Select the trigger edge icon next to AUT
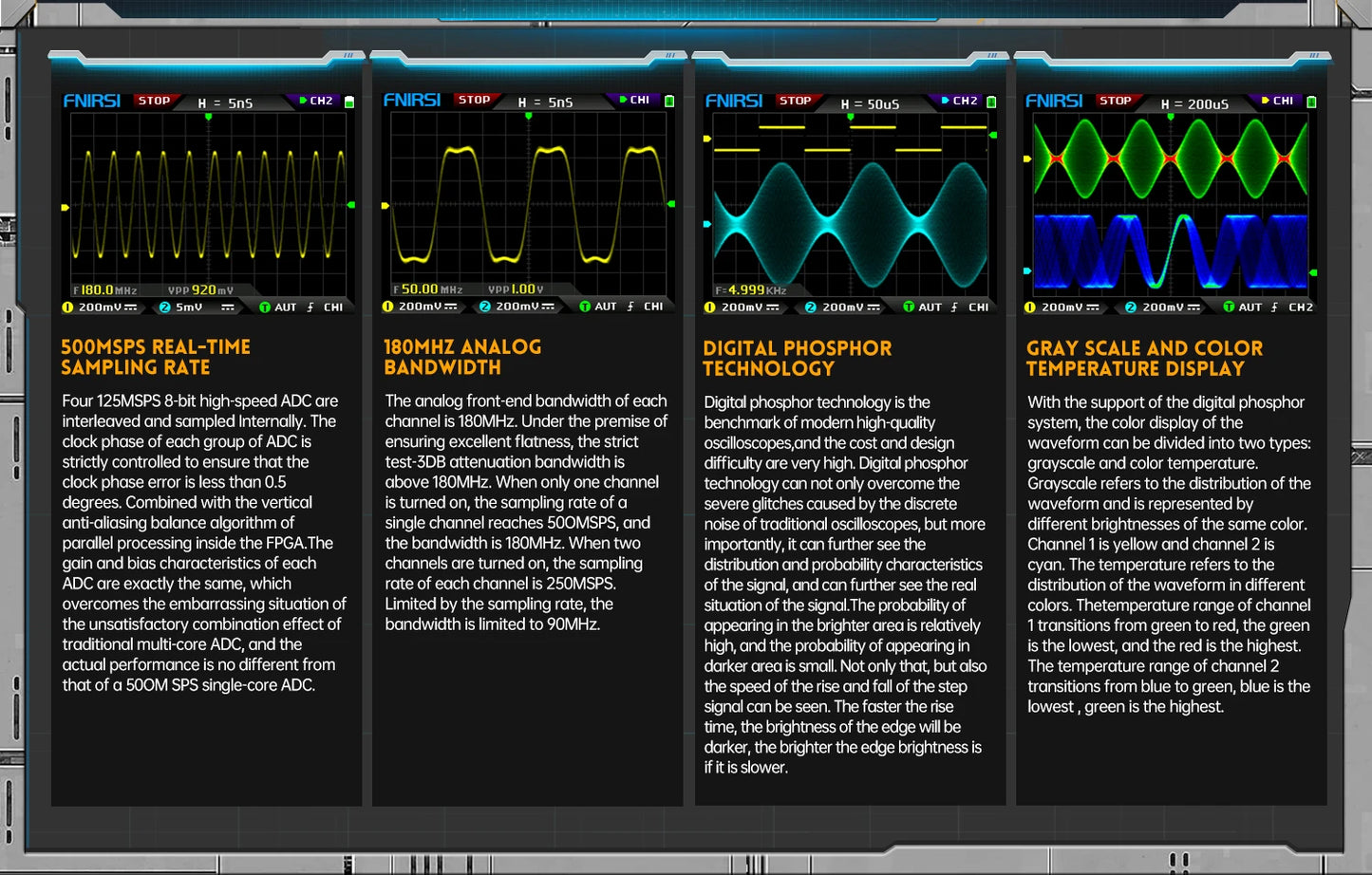This screenshot has height=875, width=1372. (x=310, y=307)
